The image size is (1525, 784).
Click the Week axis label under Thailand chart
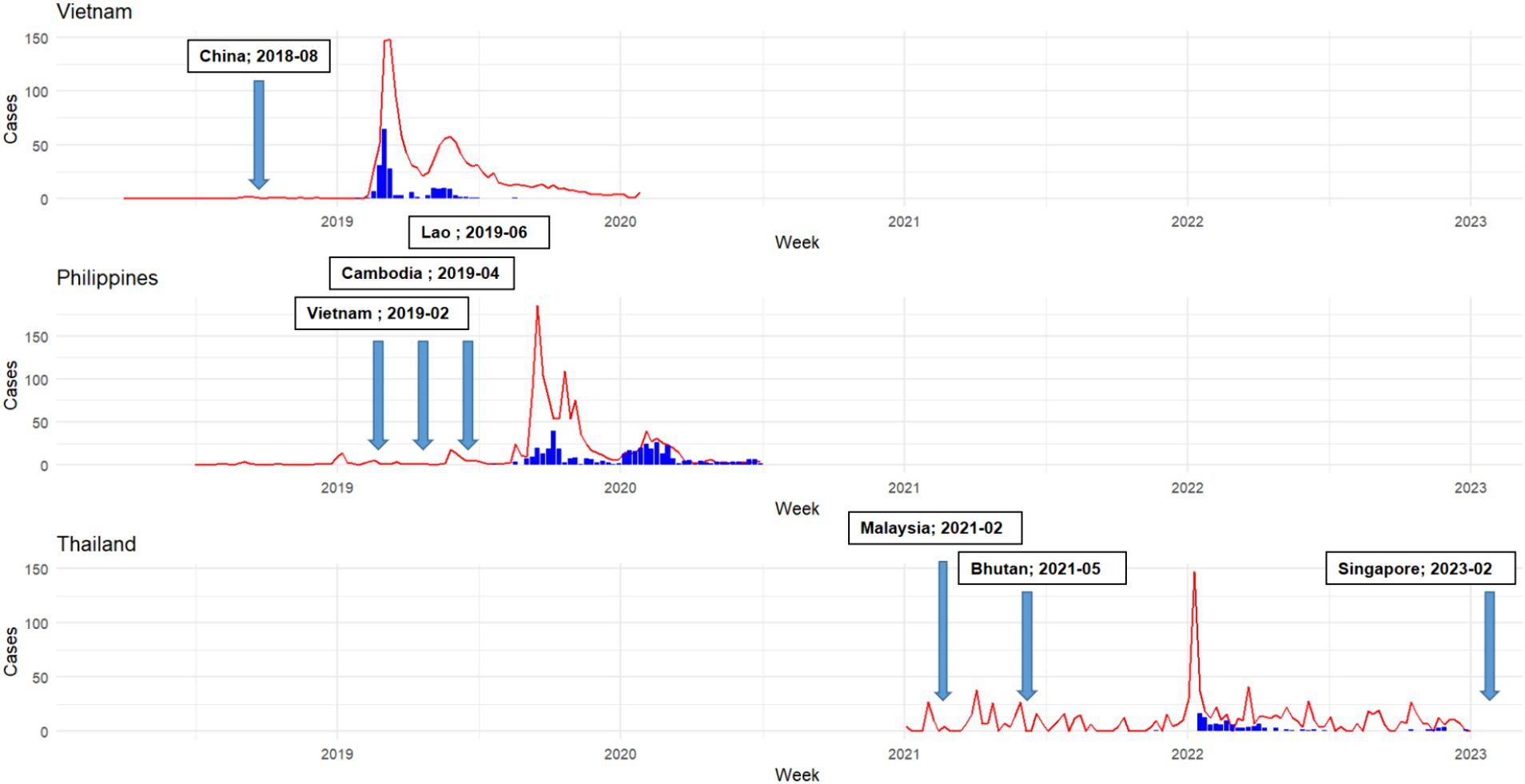pyautogui.click(x=797, y=774)
